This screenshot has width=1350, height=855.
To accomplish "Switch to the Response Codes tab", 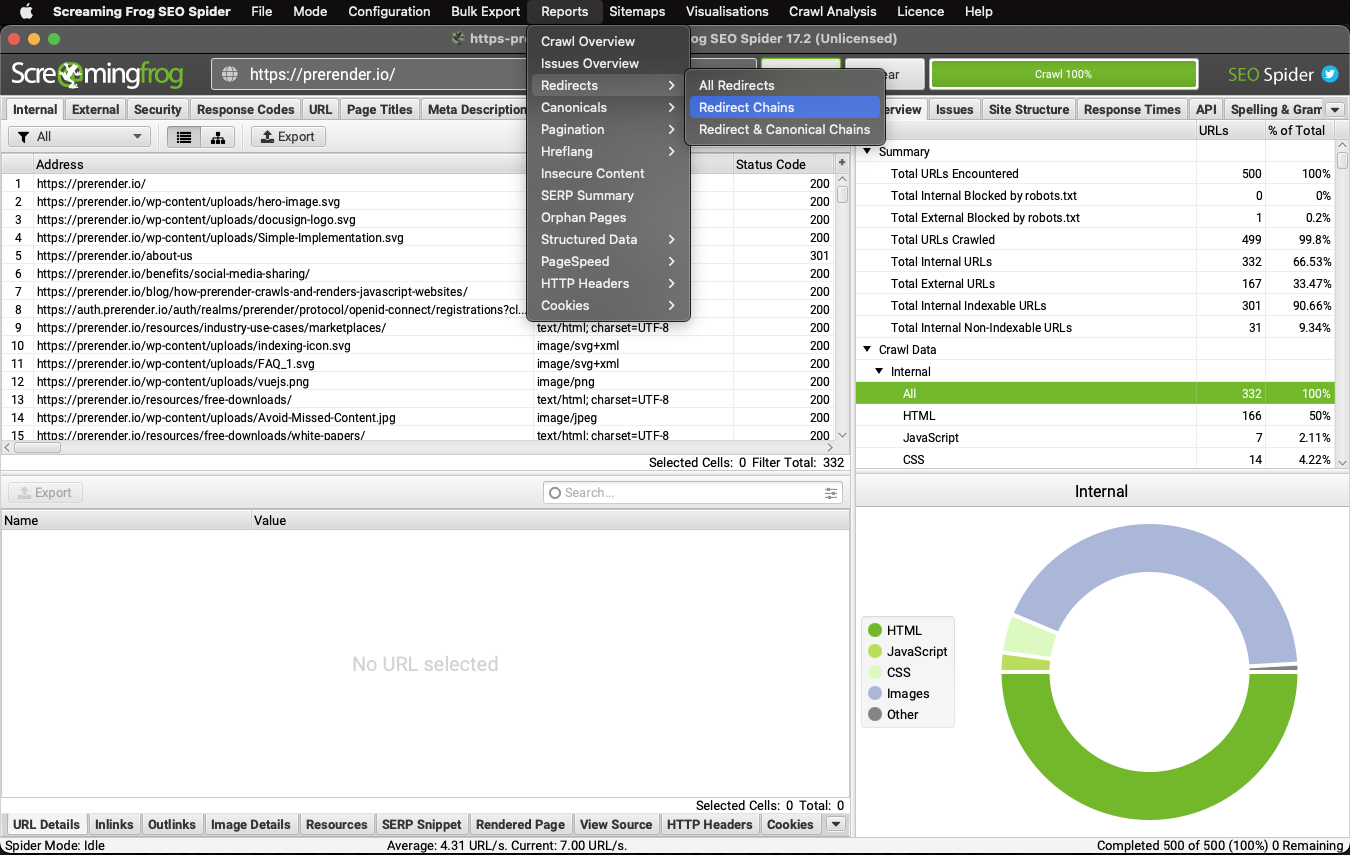I will point(246,110).
